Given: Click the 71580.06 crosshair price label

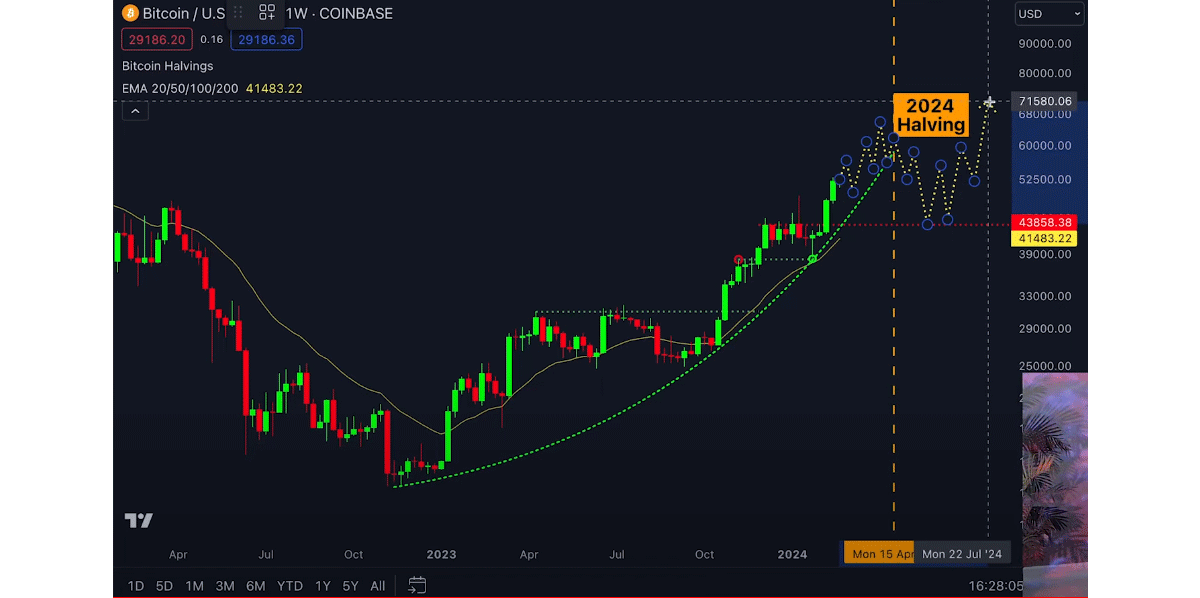Looking at the screenshot, I should 1045,101.
